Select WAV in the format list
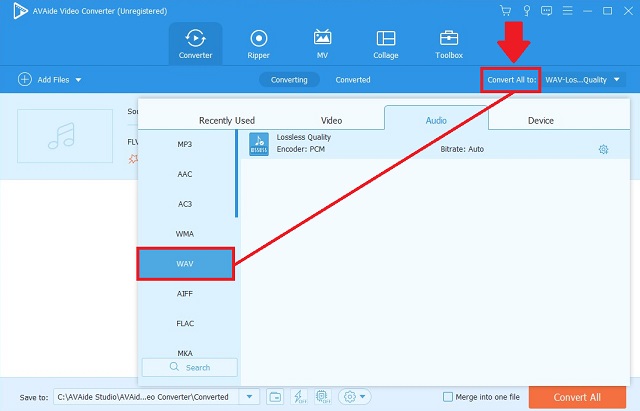 coord(185,264)
